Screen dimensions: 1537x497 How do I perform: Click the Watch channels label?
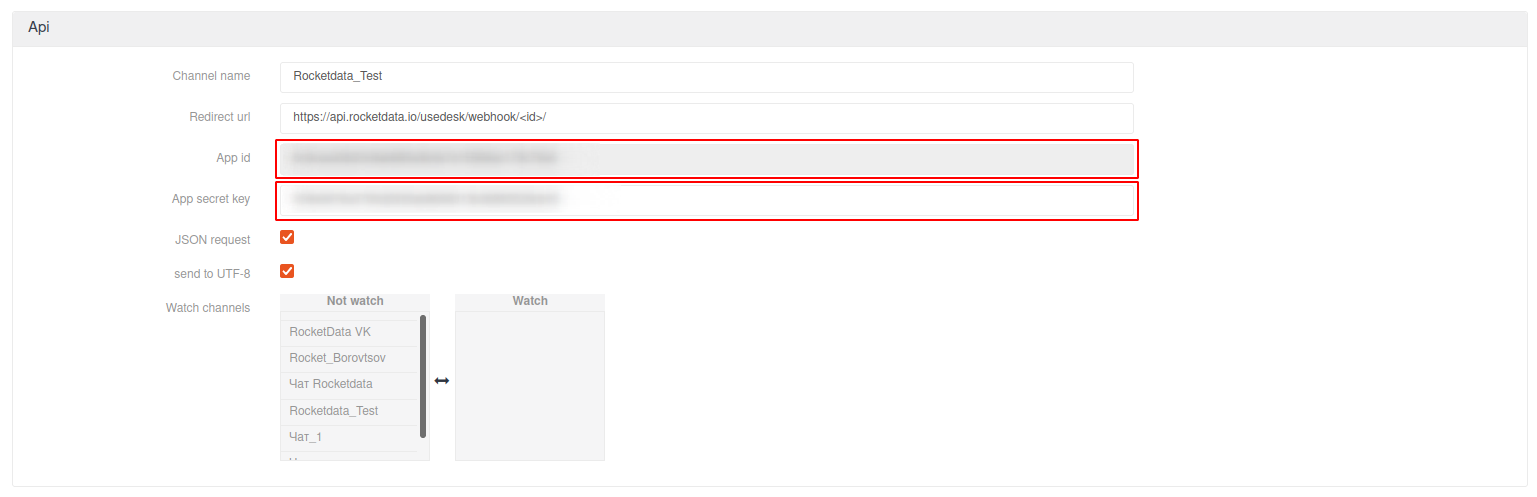click(208, 308)
